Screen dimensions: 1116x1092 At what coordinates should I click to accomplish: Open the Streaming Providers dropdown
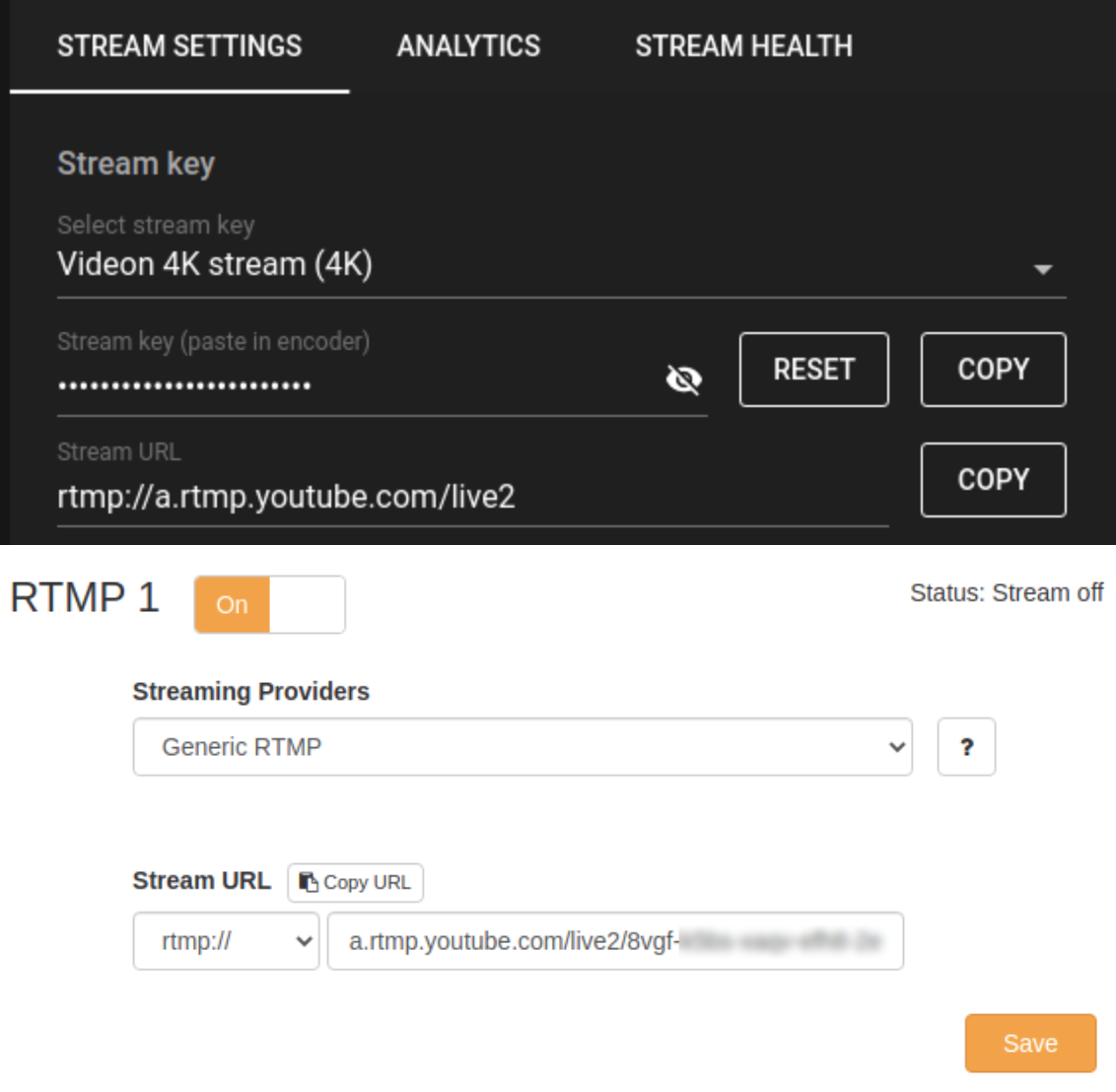point(523,749)
